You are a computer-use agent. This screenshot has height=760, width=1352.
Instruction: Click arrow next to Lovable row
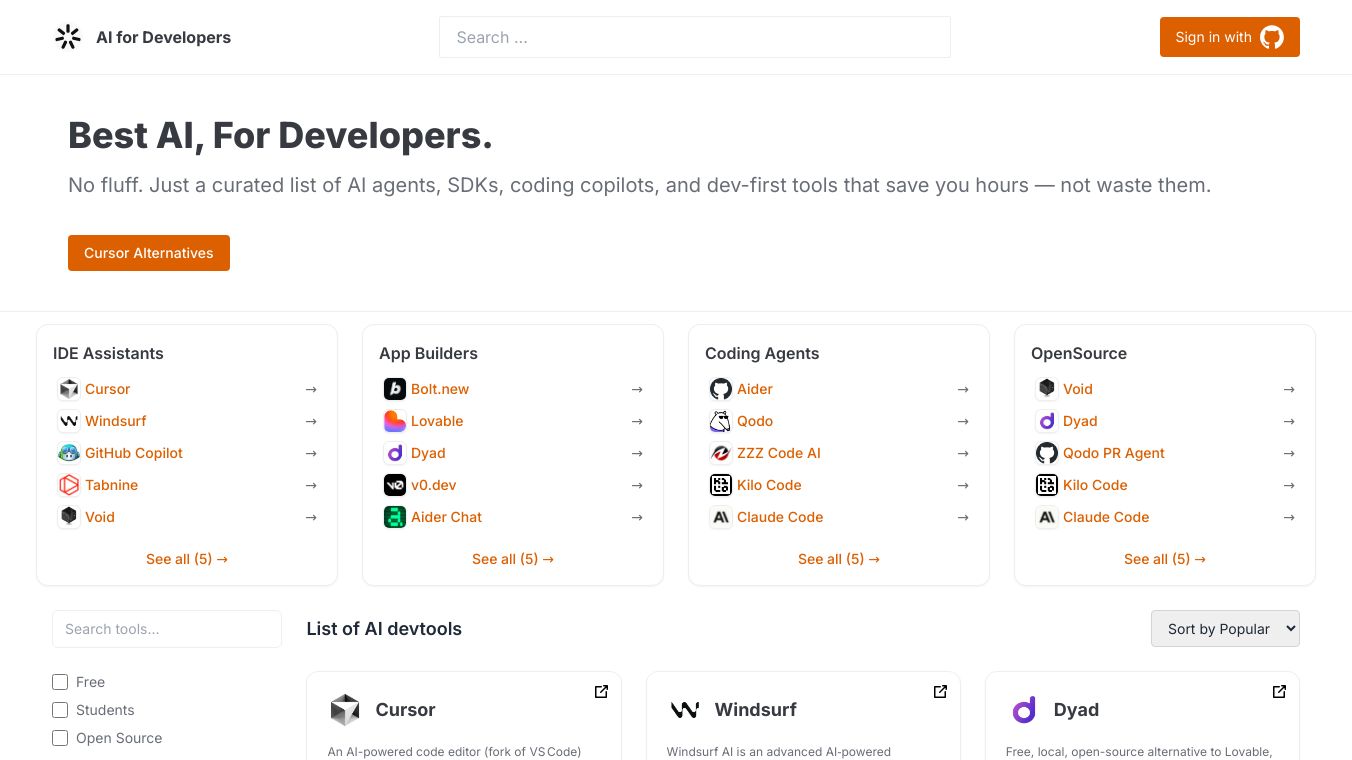pyautogui.click(x=637, y=421)
